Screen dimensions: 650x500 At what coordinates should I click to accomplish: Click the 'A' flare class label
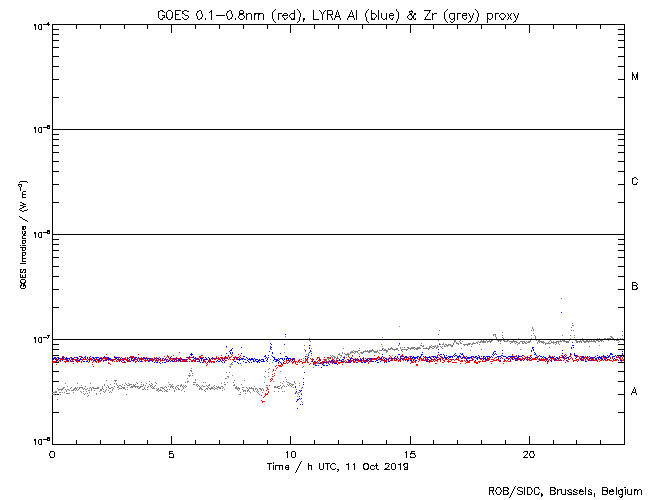(x=635, y=392)
